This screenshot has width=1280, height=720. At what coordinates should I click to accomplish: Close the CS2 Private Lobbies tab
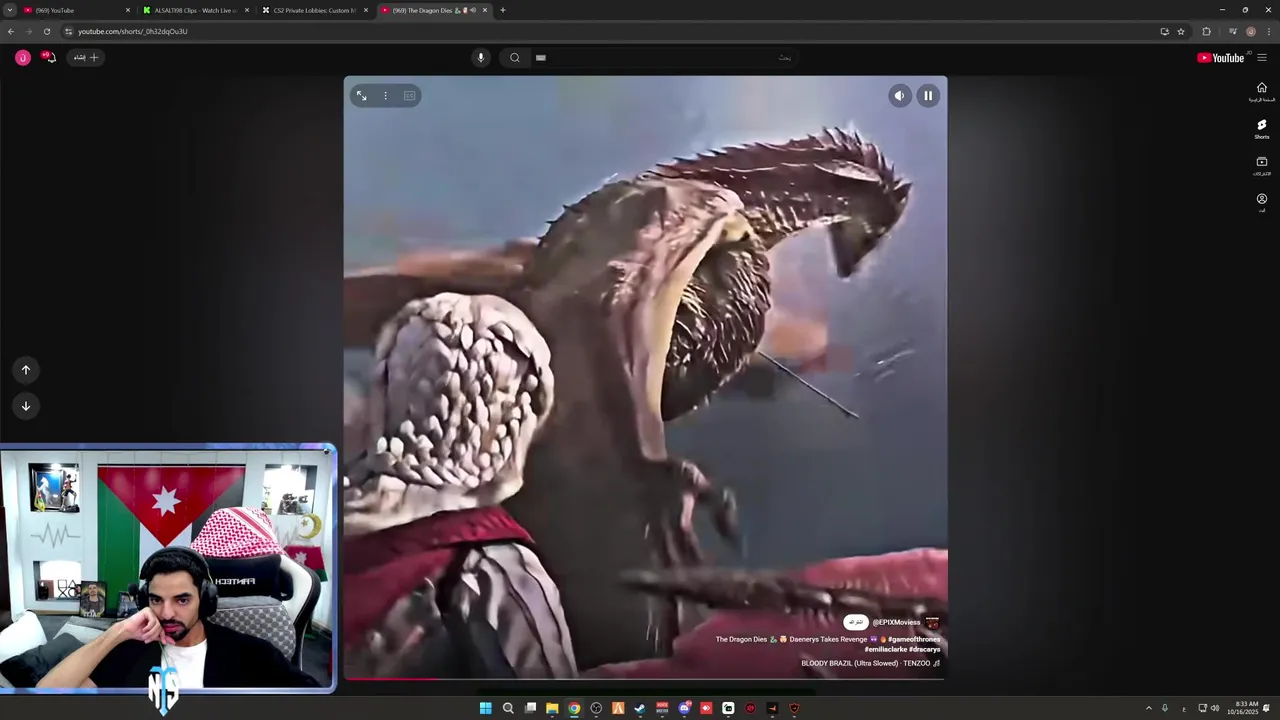(x=366, y=10)
